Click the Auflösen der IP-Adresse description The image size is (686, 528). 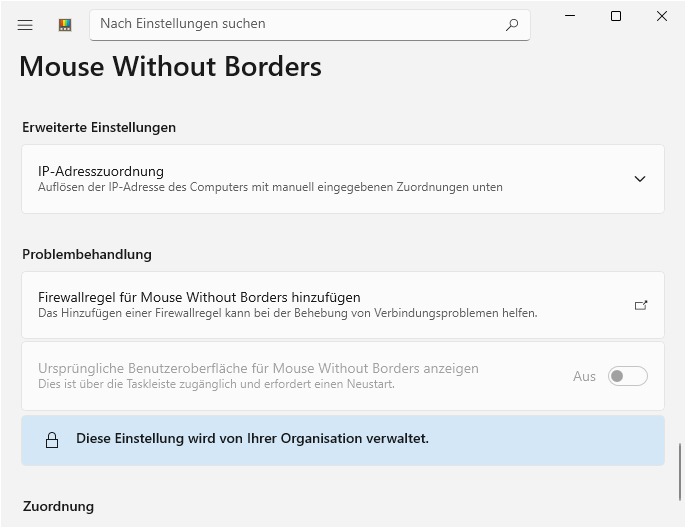(270, 187)
